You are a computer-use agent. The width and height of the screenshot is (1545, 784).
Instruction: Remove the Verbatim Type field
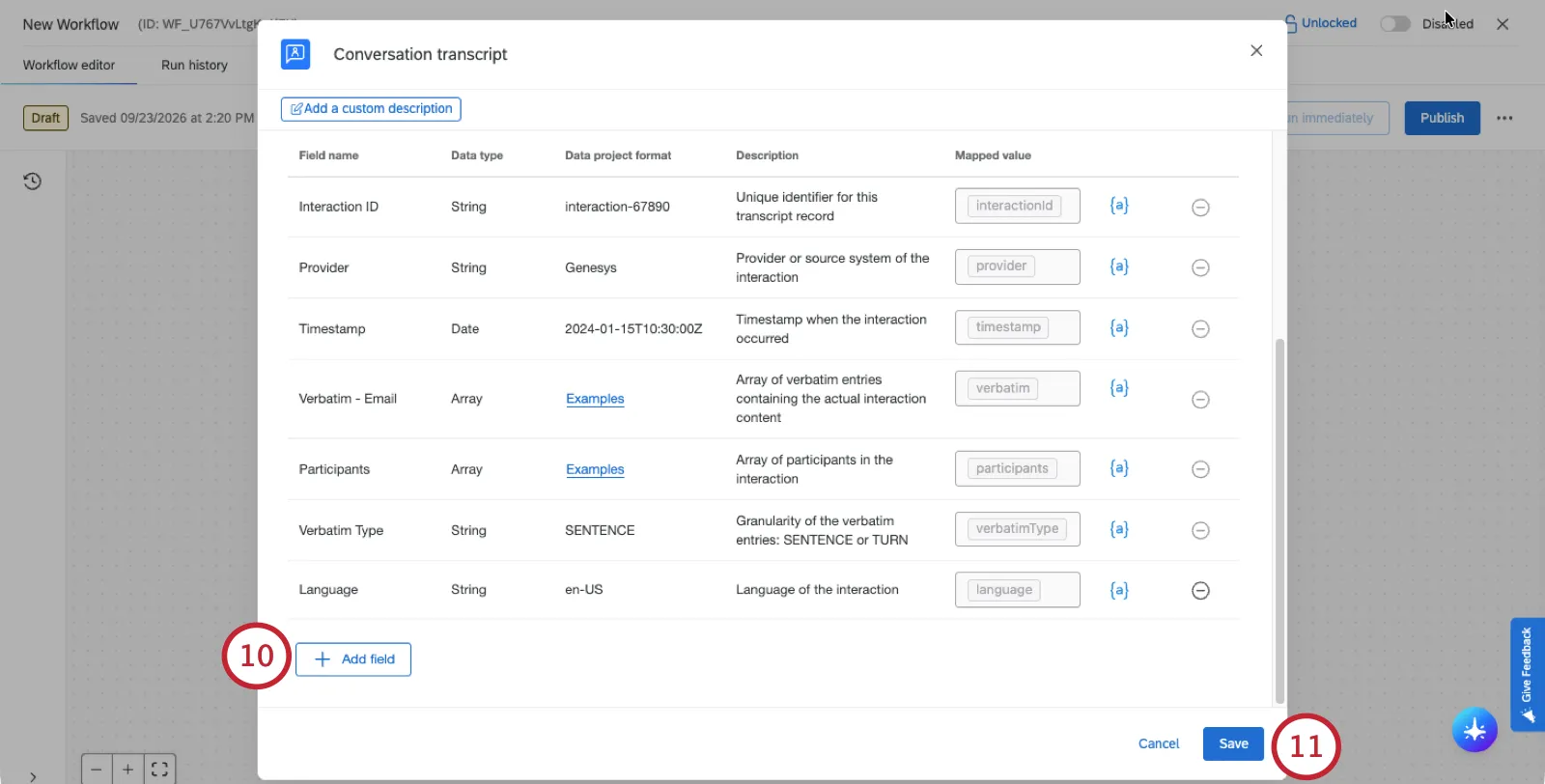point(1200,530)
